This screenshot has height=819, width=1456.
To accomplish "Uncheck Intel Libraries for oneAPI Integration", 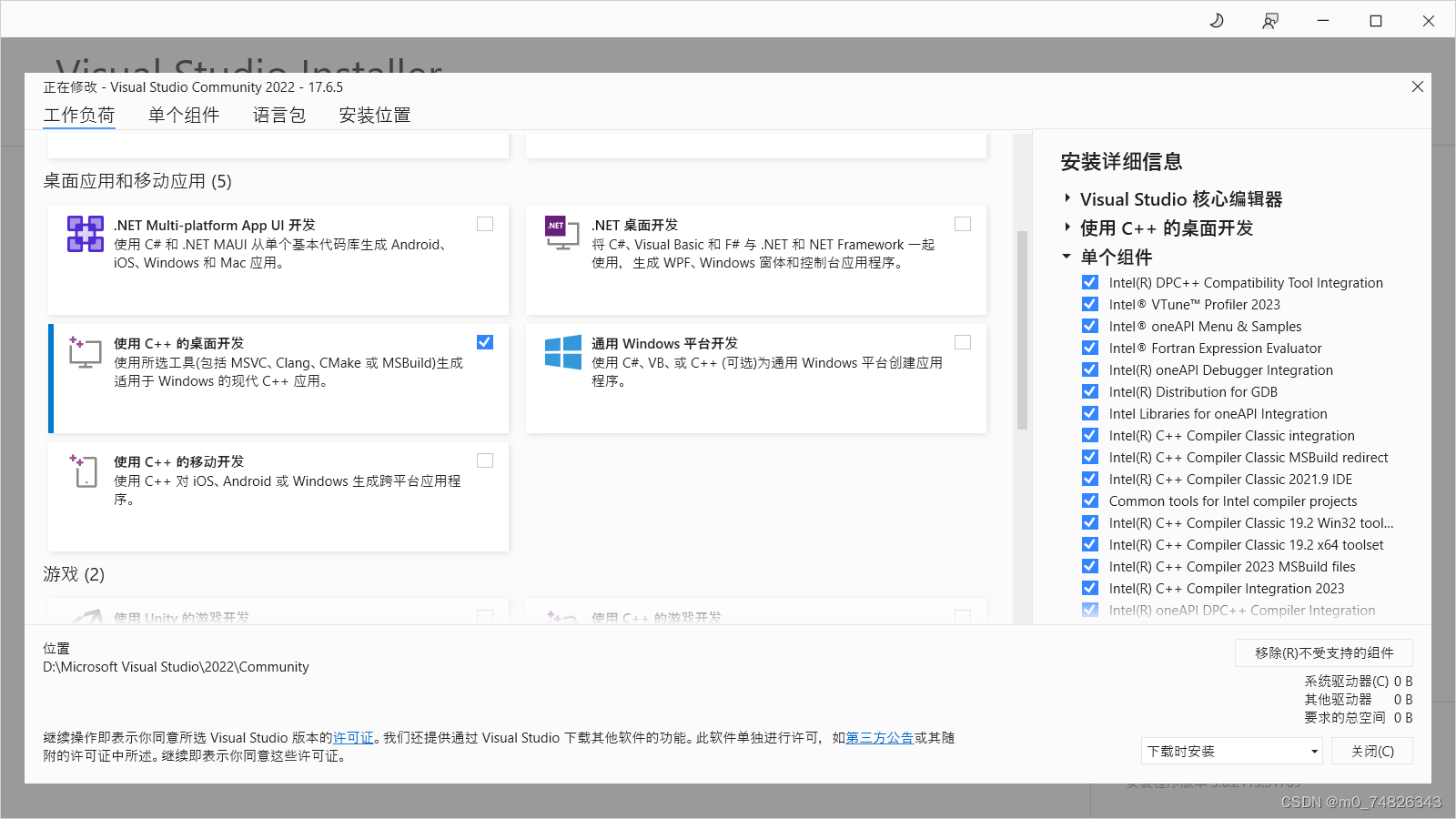I will pyautogui.click(x=1090, y=413).
